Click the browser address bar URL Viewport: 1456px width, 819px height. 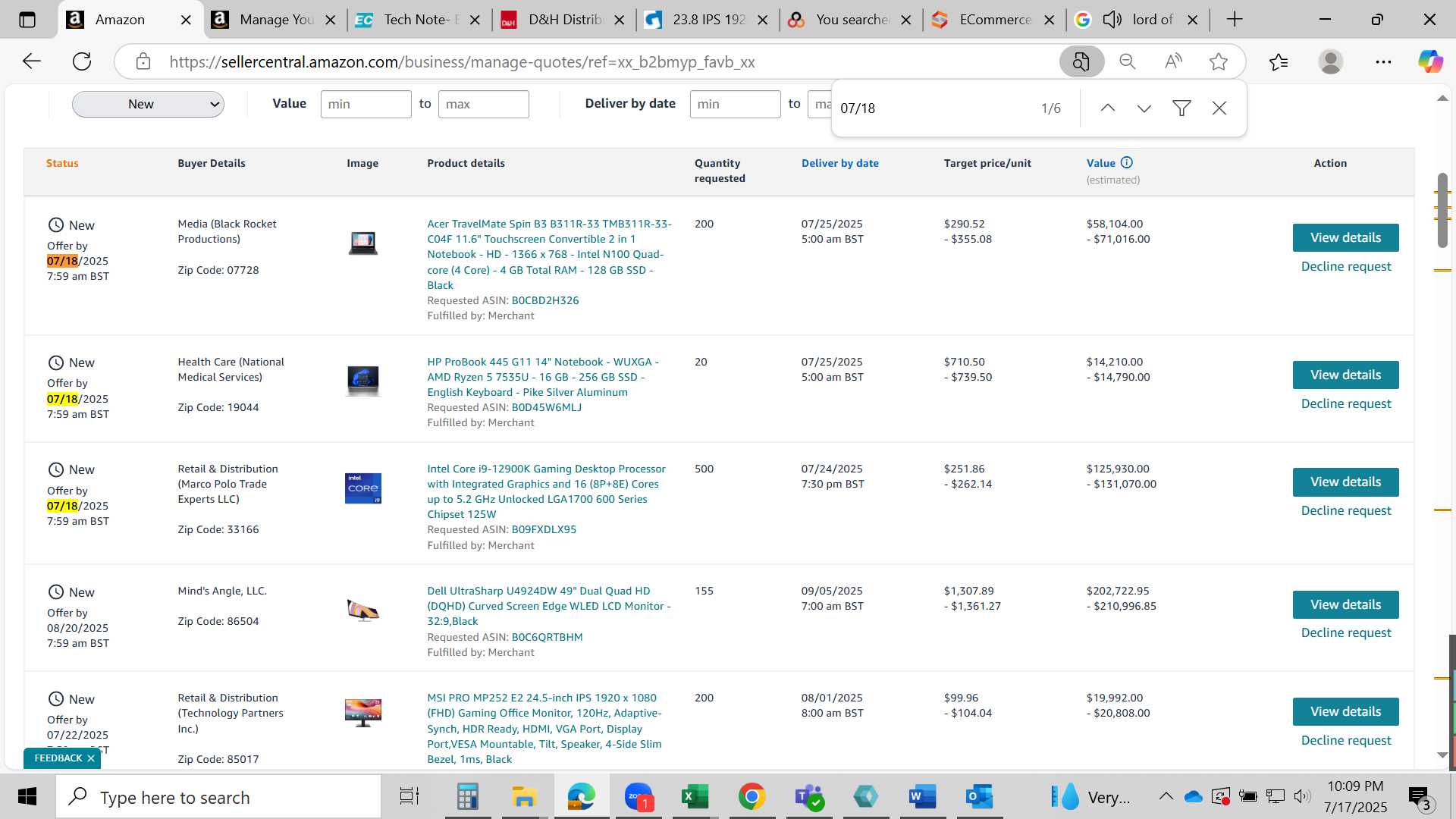click(x=462, y=61)
